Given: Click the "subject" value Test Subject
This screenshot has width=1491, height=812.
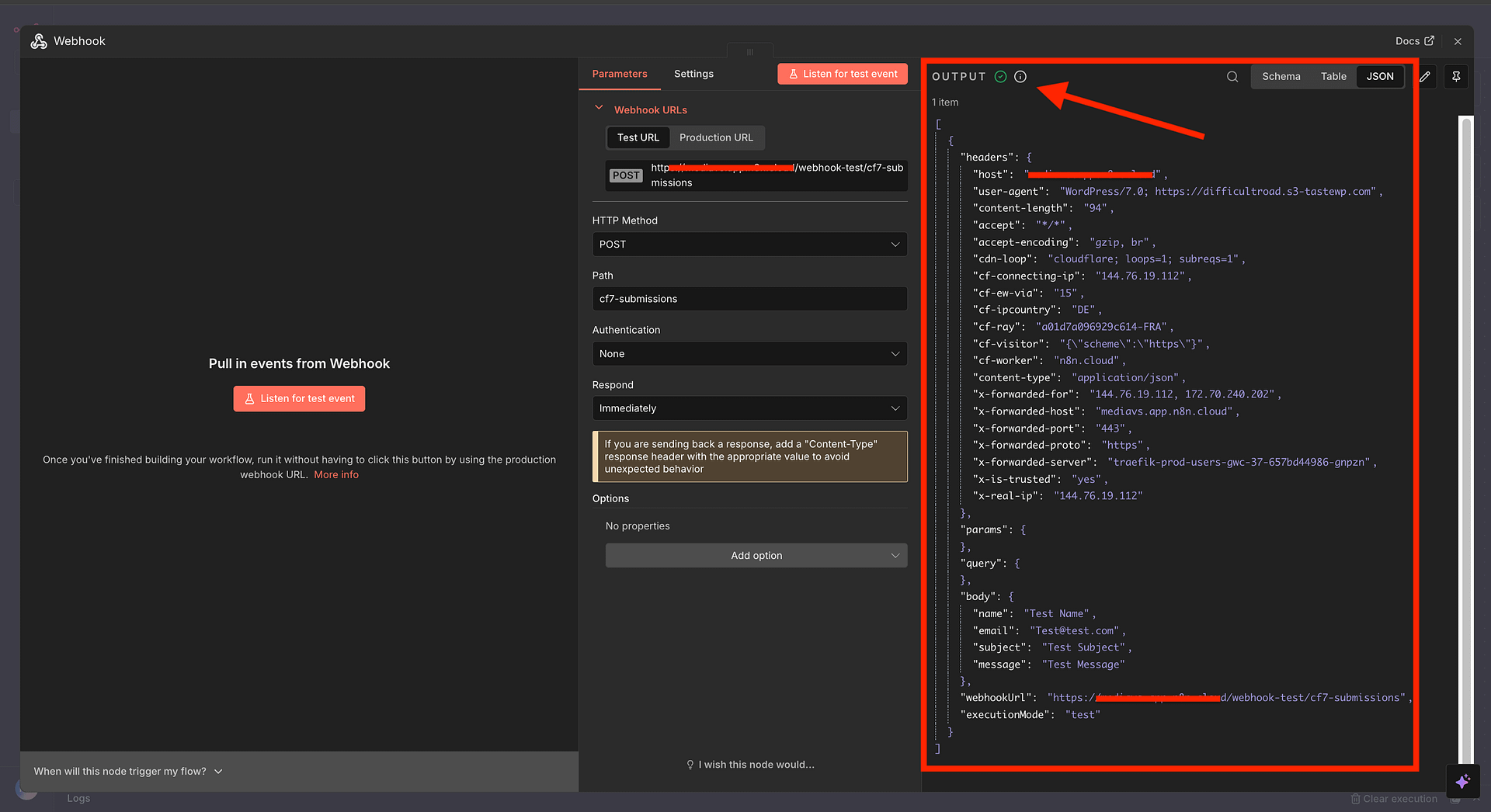Looking at the screenshot, I should click(1084, 647).
